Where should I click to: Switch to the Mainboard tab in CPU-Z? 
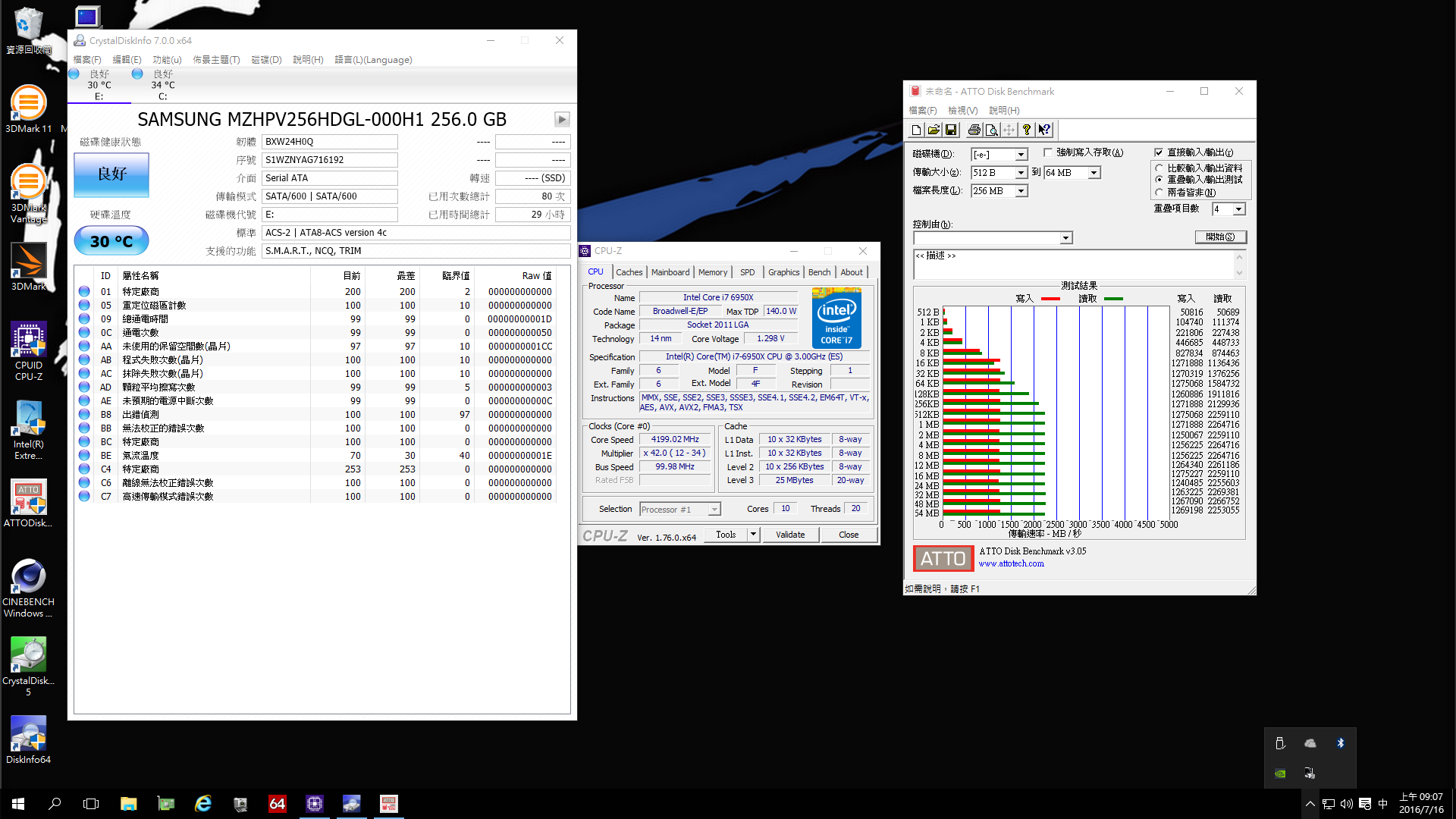[670, 272]
